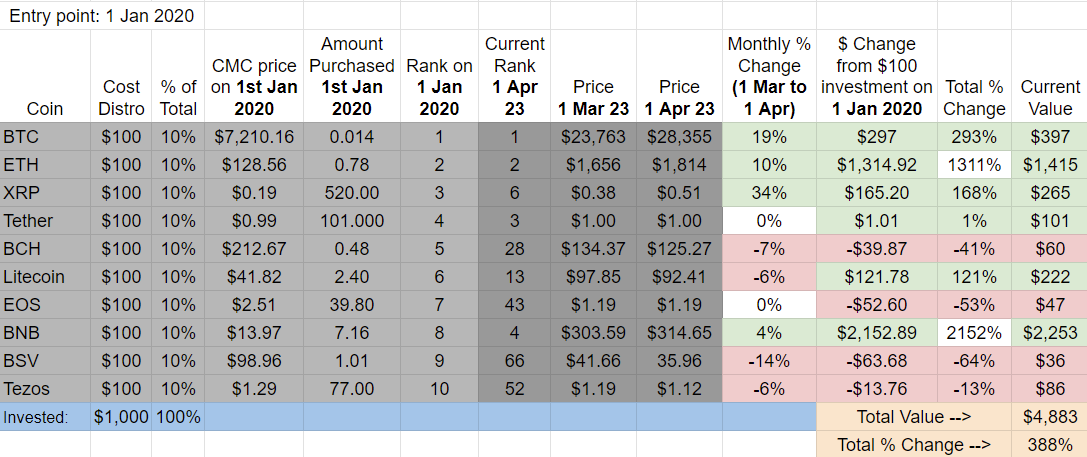
Task: Select the 'Cost Distro' column header
Action: click(x=121, y=76)
